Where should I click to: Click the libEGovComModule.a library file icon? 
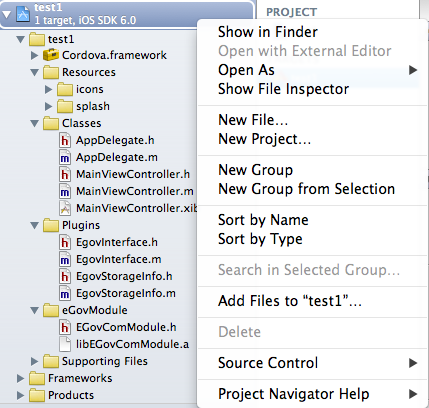click(65, 344)
